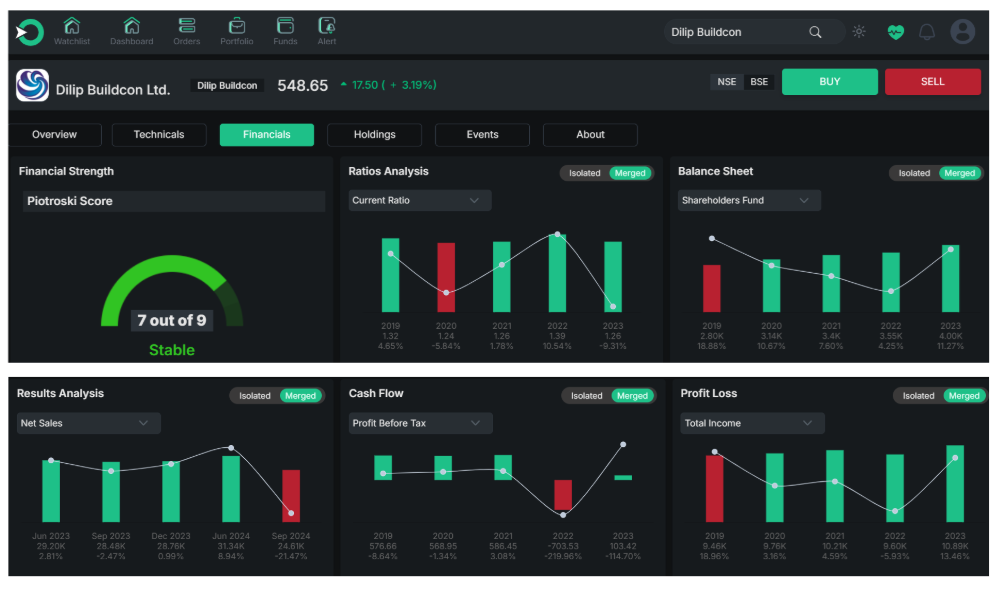The width and height of the screenshot is (1002, 589).
Task: Set Ratios Analysis to Merged
Action: click(x=630, y=173)
